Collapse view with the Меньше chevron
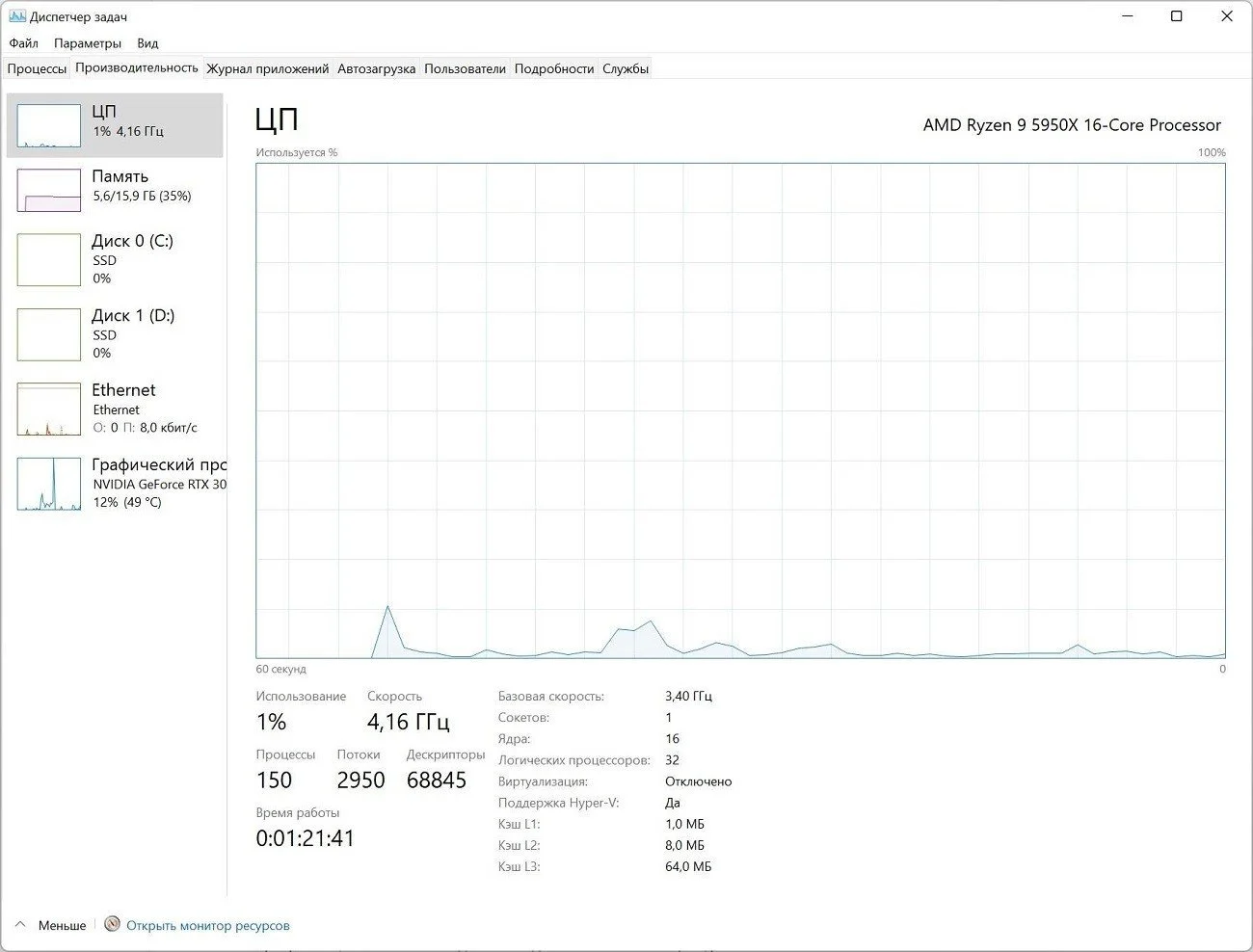The width and height of the screenshot is (1253, 952). pyautogui.click(x=20, y=925)
